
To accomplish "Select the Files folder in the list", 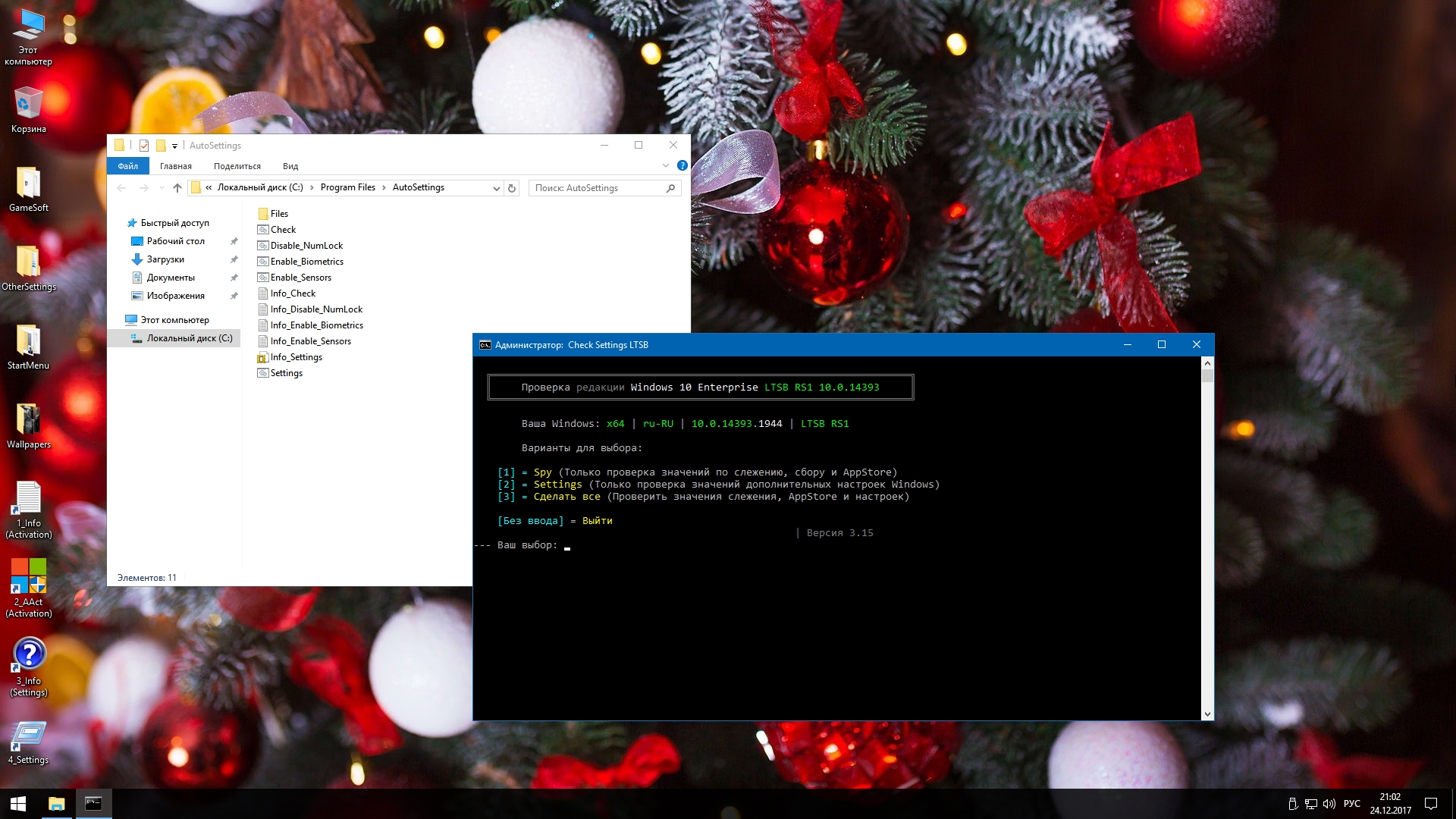I will tap(273, 214).
